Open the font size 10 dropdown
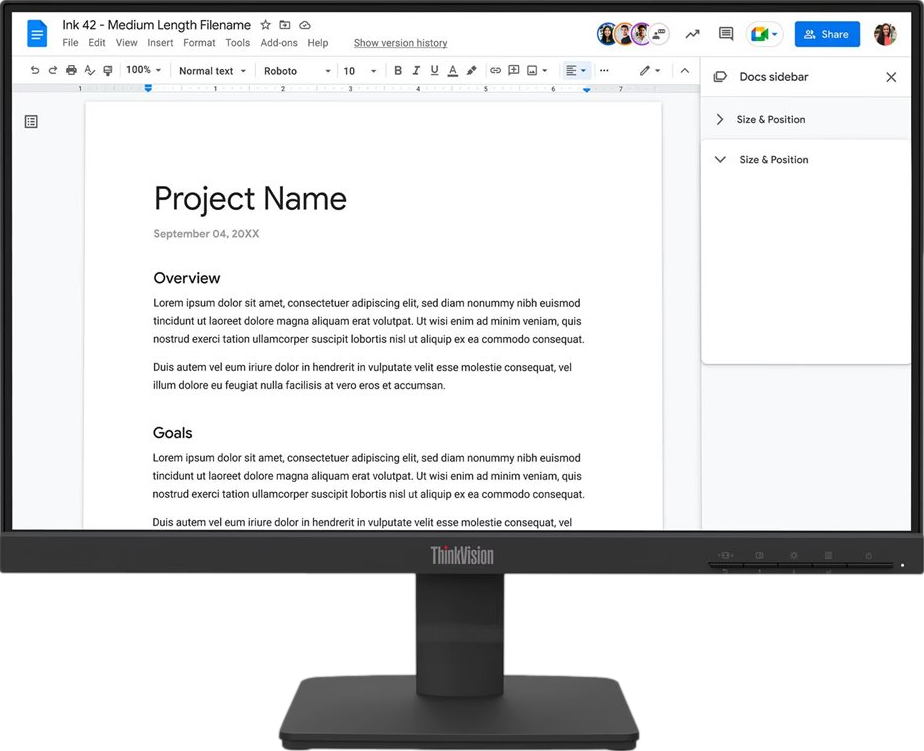 point(359,71)
